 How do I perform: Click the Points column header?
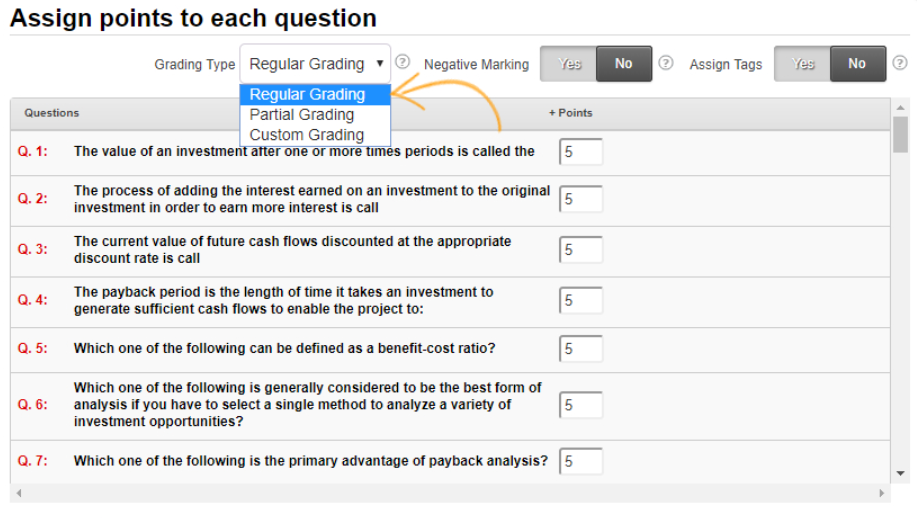[x=571, y=113]
